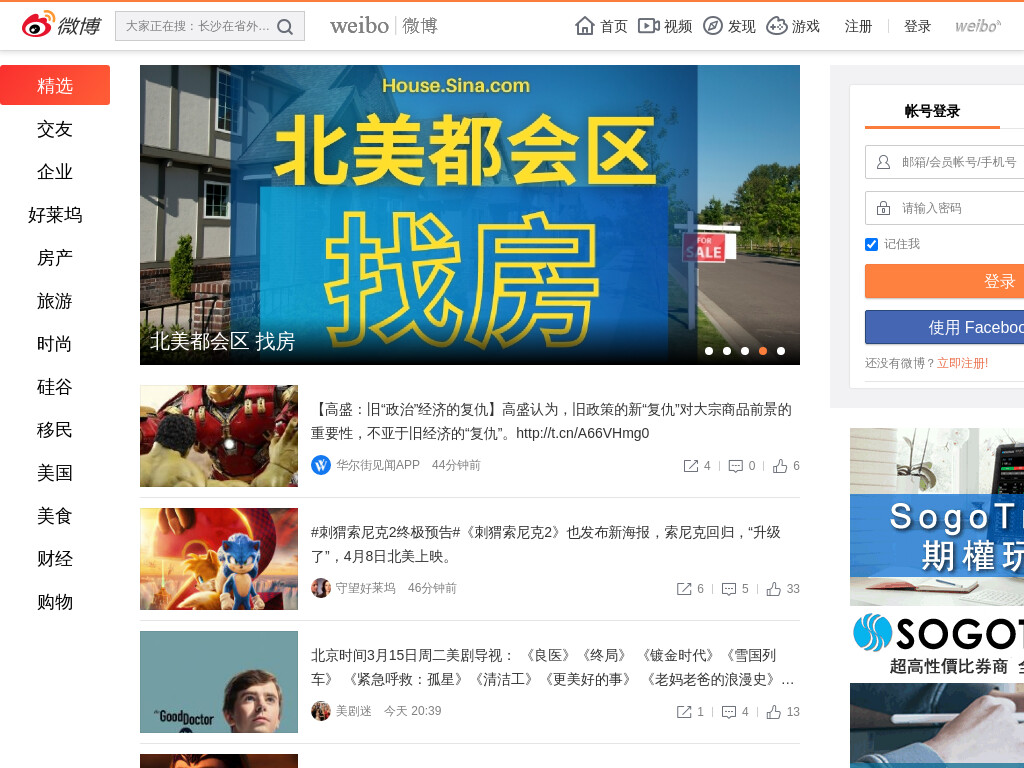Like the 高盛 post via the thumbs-up icon
The image size is (1024, 768).
[x=780, y=466]
